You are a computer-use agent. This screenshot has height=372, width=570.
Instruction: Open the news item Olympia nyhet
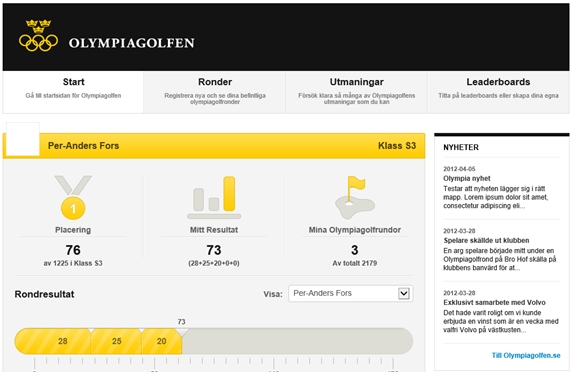click(x=467, y=179)
